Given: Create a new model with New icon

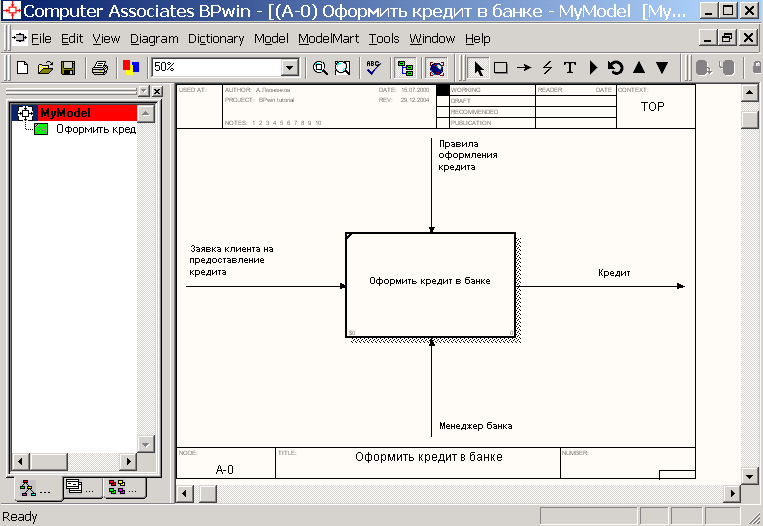Looking at the screenshot, I should coord(22,68).
